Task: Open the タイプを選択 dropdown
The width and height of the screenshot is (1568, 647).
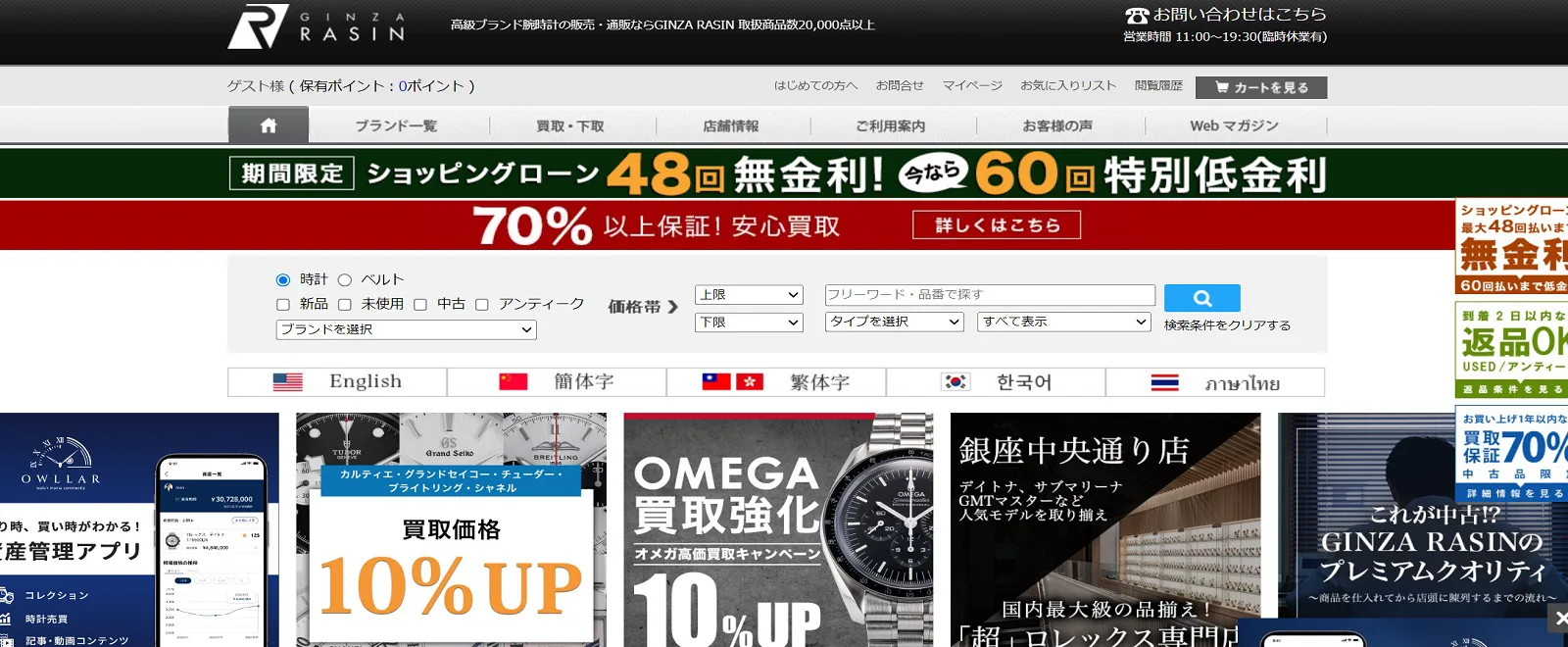Action: click(894, 322)
